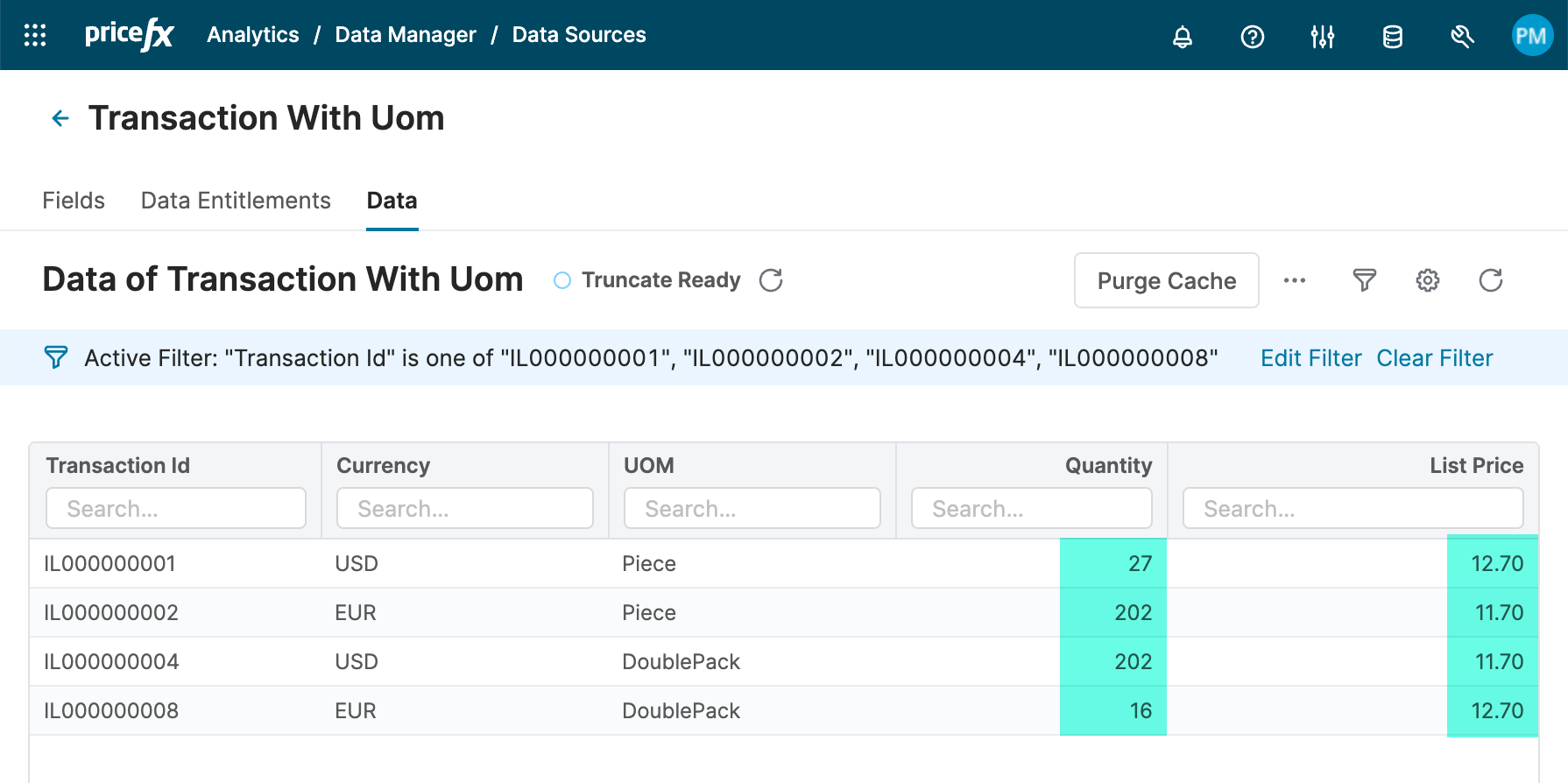Focus the Quantity search field
Viewport: 1568px width, 783px height.
[1032, 508]
